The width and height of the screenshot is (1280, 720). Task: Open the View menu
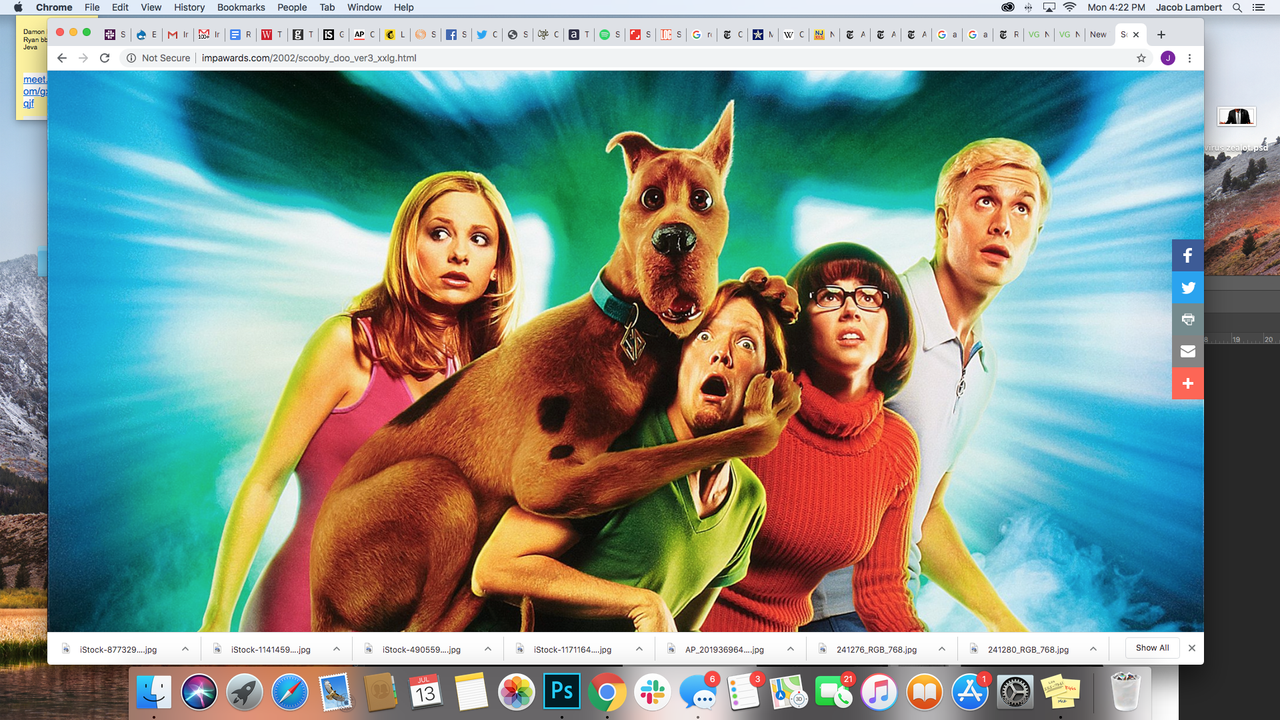click(x=151, y=7)
